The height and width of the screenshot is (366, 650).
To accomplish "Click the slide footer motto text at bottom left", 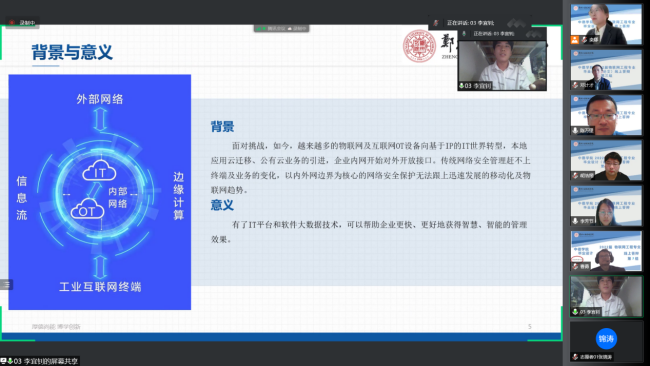I will point(56,327).
